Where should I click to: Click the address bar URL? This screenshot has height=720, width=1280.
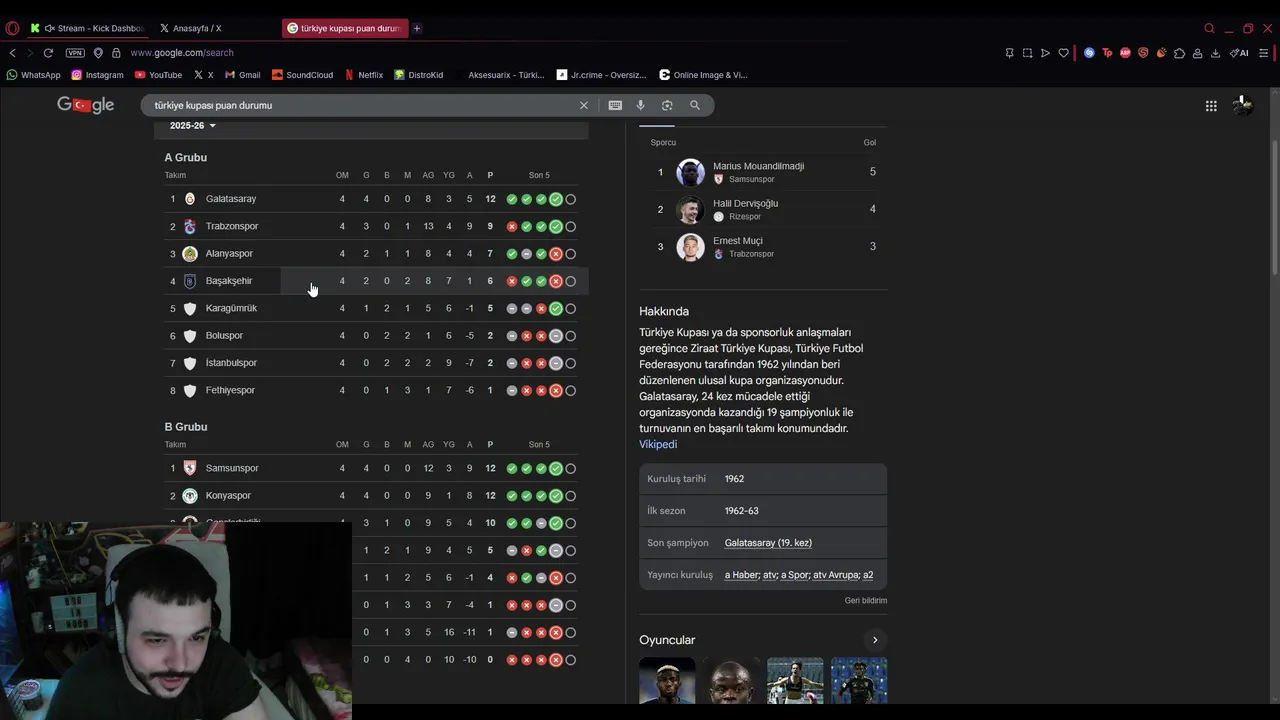click(x=182, y=53)
